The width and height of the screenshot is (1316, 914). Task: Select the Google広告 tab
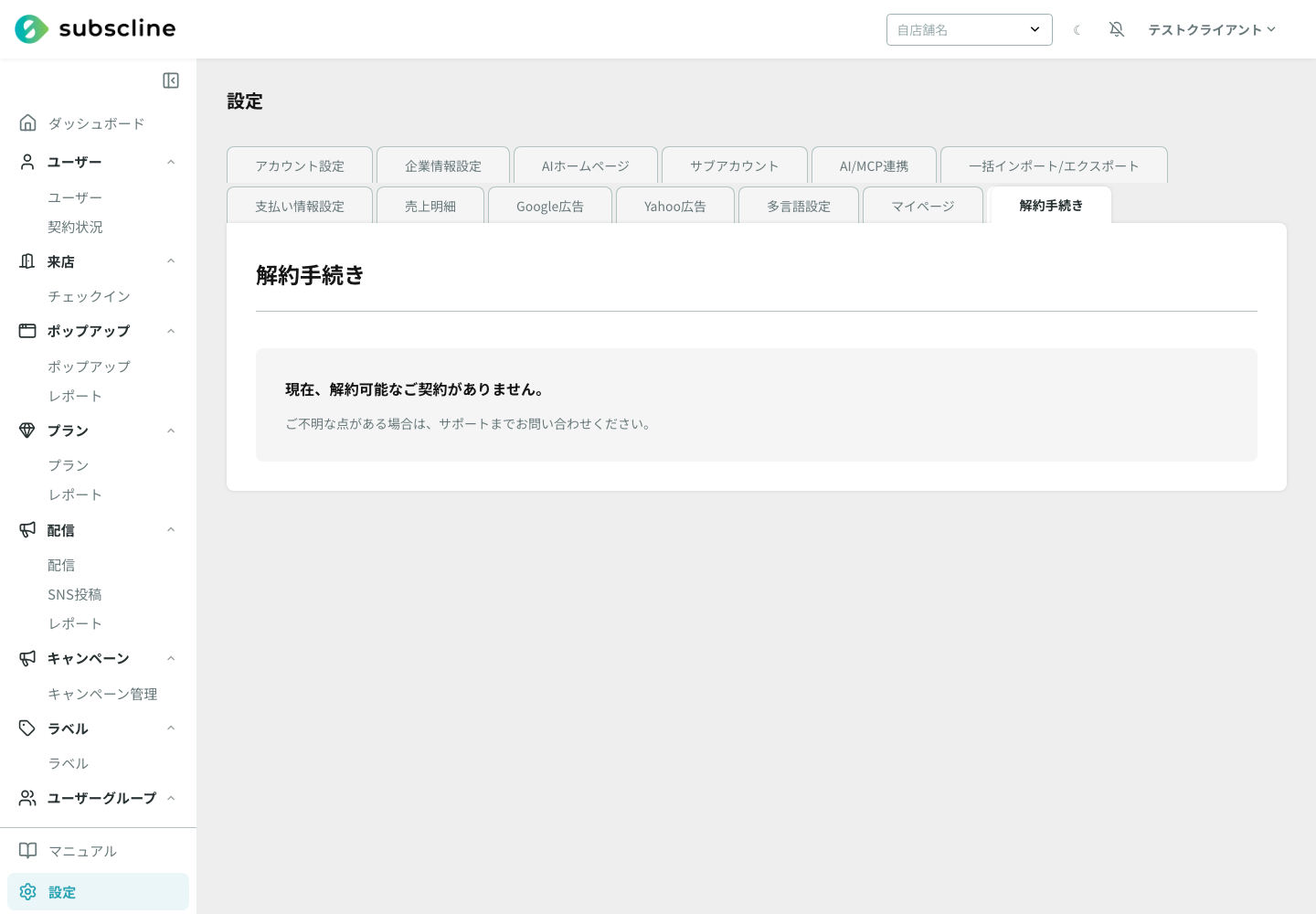pos(550,206)
